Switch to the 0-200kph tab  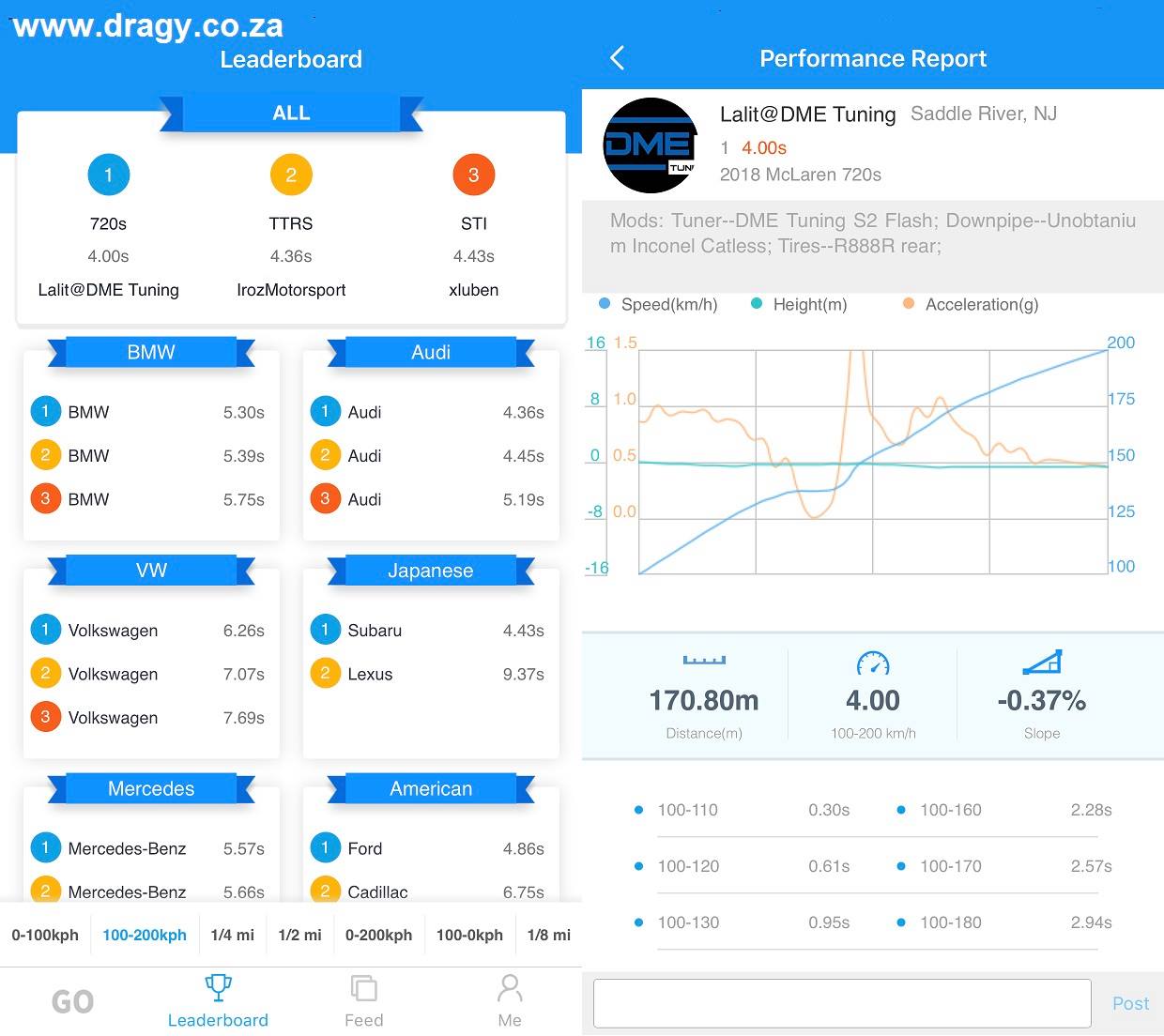point(379,935)
